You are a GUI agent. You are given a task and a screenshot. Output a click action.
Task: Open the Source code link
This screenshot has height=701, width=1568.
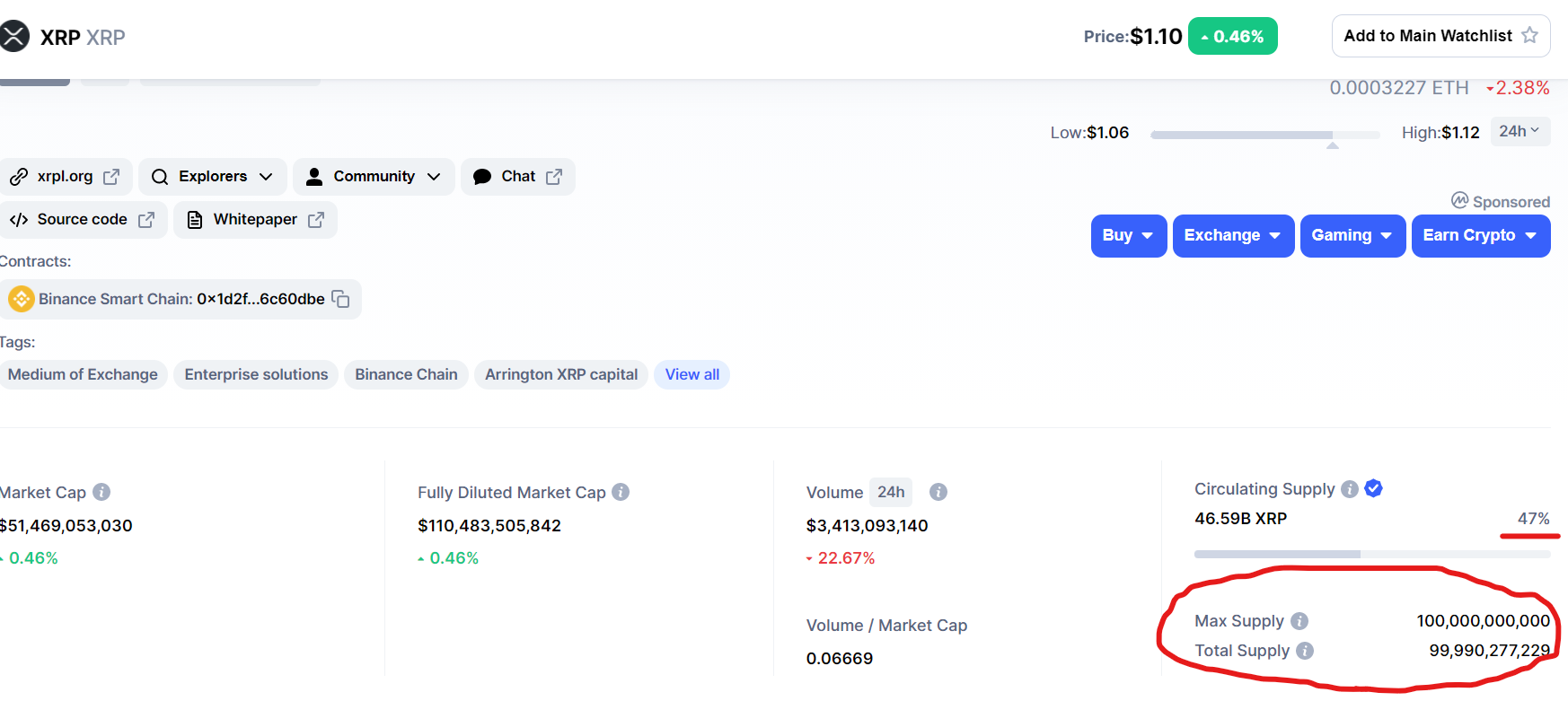(83, 220)
